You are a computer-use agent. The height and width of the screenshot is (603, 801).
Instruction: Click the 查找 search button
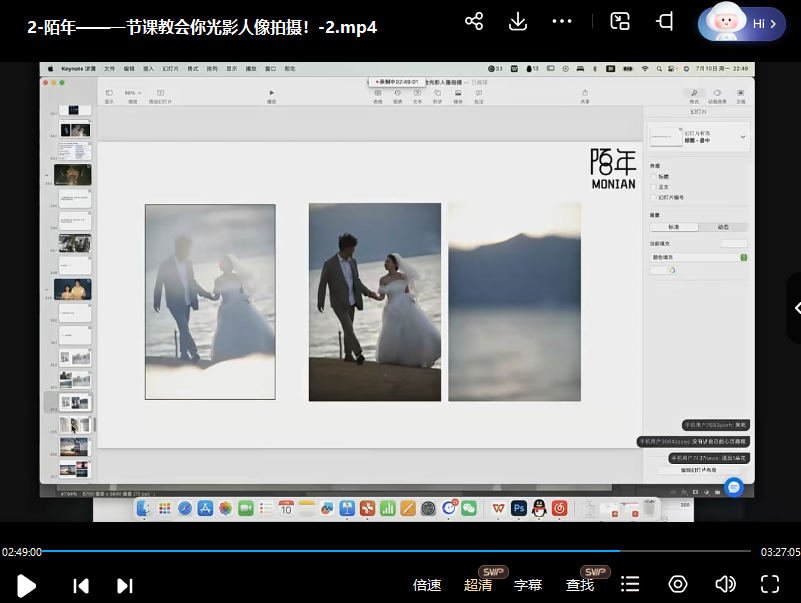(x=580, y=585)
